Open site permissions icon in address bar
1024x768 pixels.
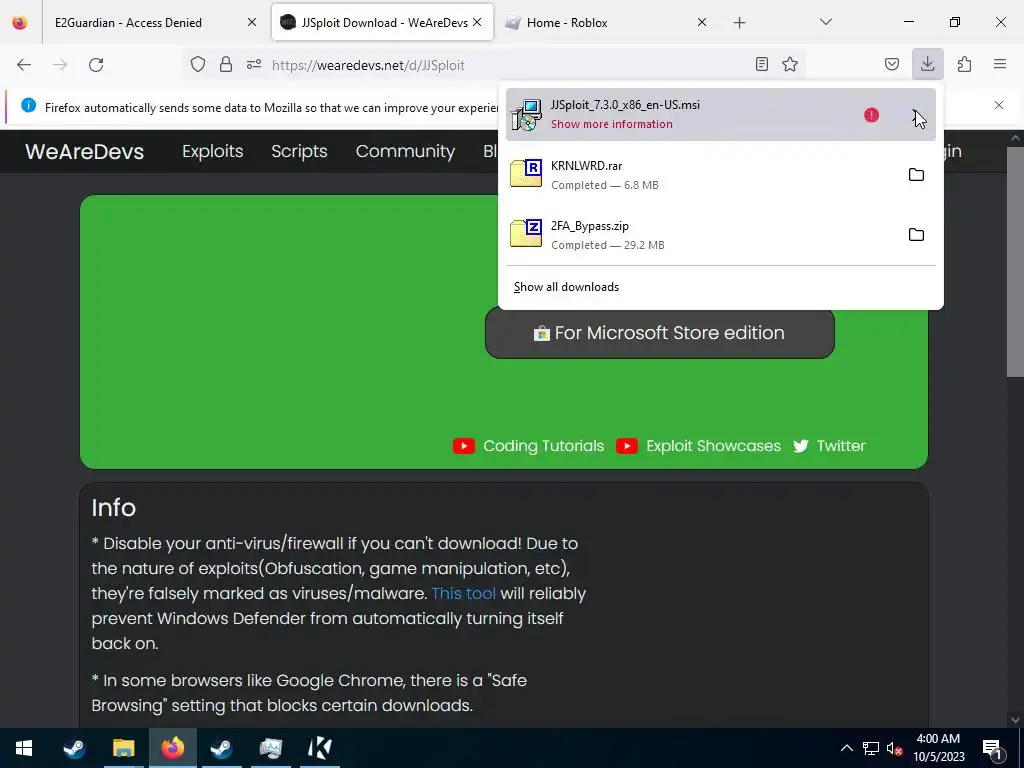click(254, 65)
